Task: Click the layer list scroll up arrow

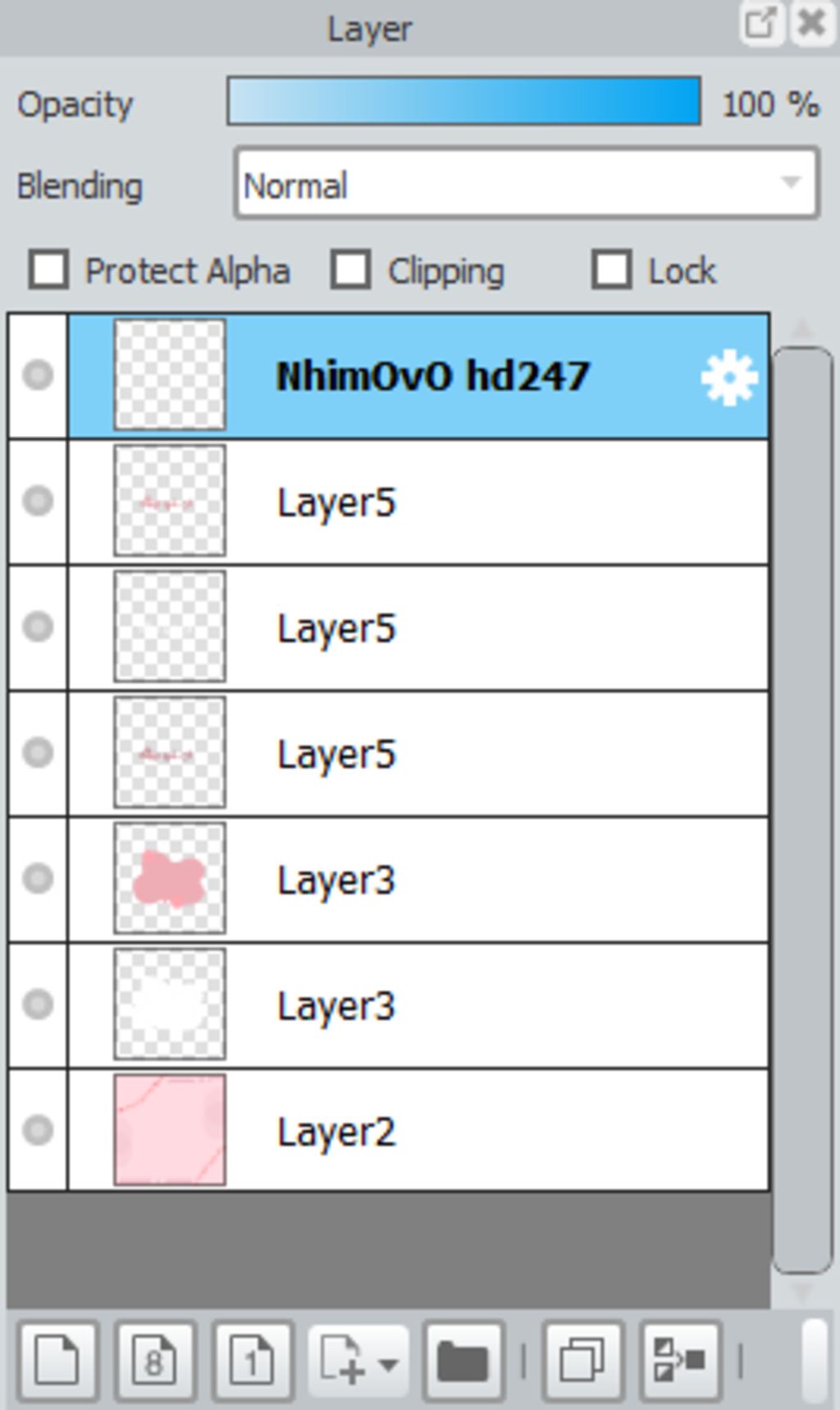Action: pos(802,330)
